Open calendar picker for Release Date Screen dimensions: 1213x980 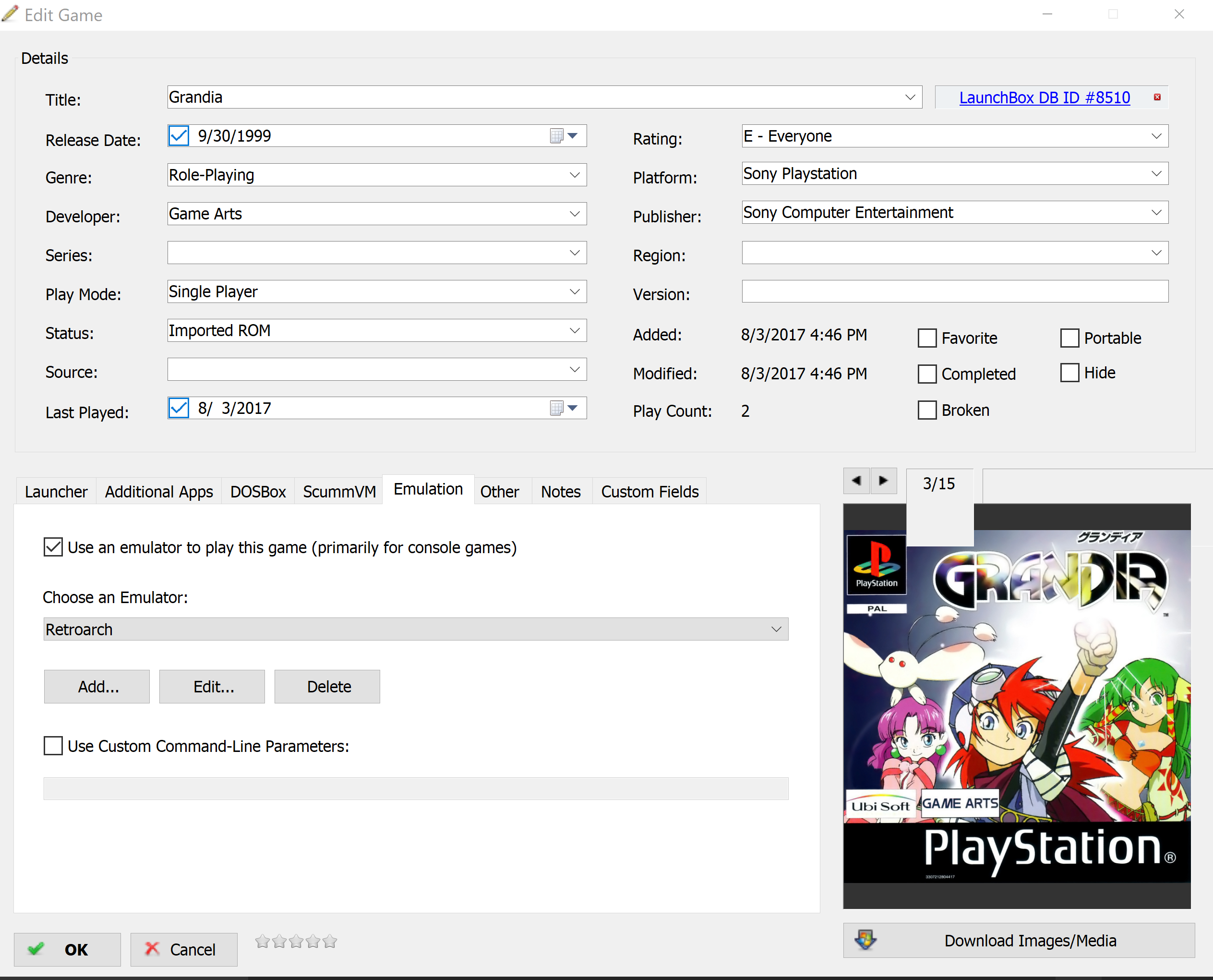tap(564, 135)
